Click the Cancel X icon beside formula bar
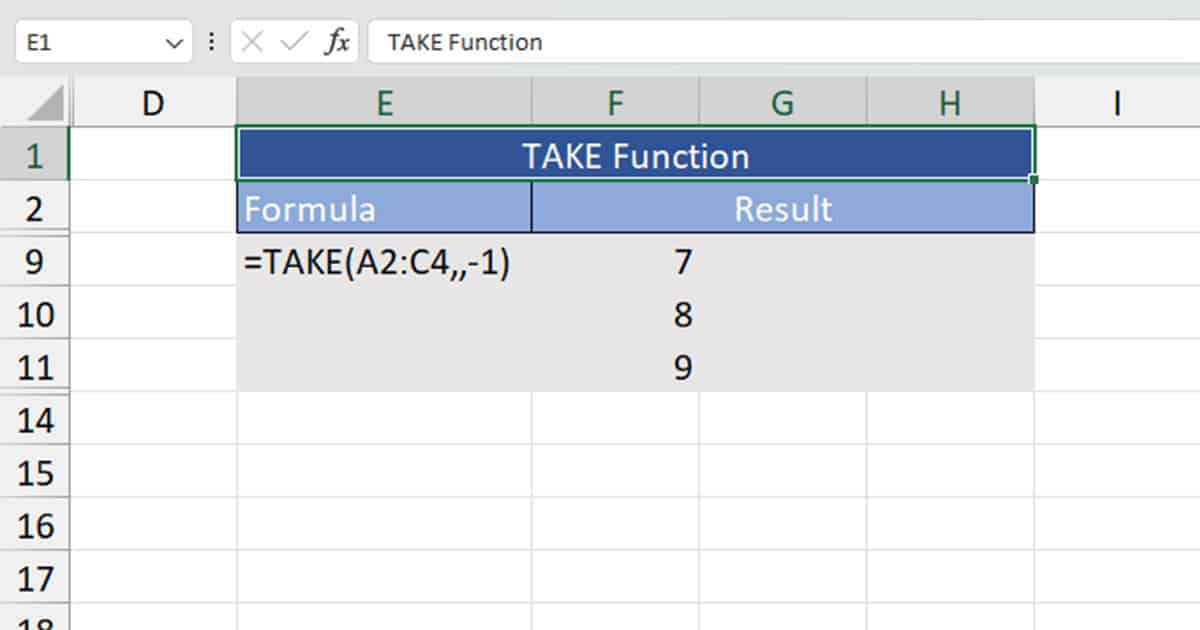 pyautogui.click(x=253, y=42)
